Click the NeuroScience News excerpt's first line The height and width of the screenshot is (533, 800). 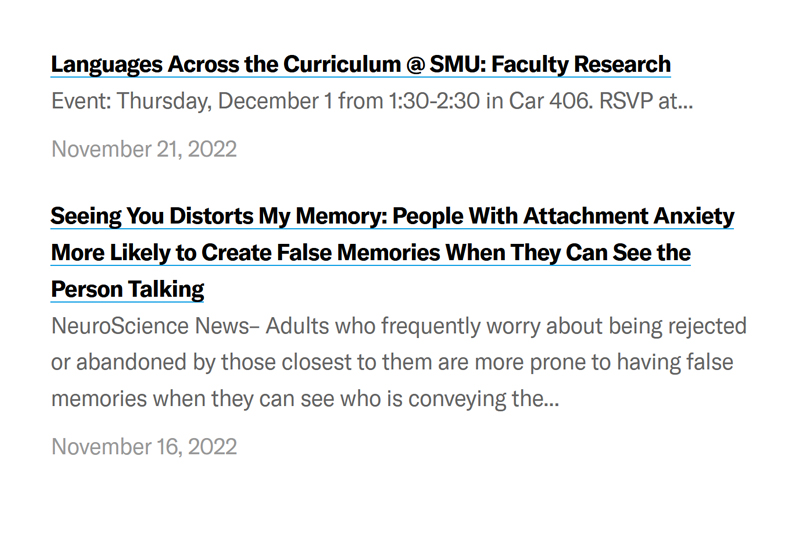point(398,327)
